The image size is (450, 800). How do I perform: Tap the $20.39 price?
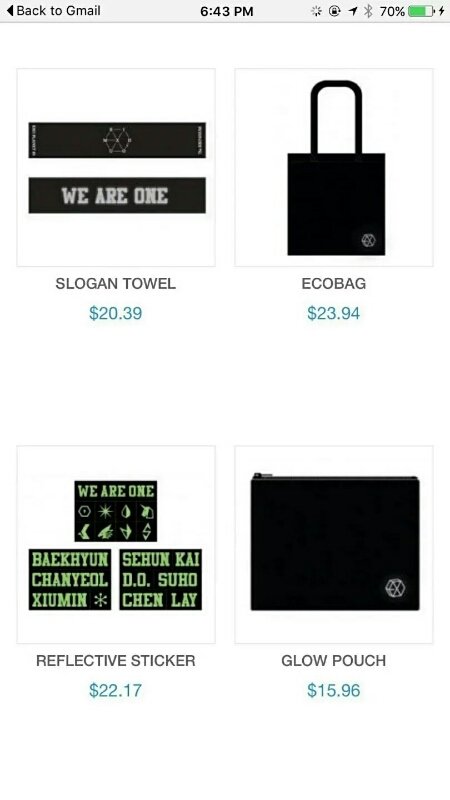tap(116, 313)
